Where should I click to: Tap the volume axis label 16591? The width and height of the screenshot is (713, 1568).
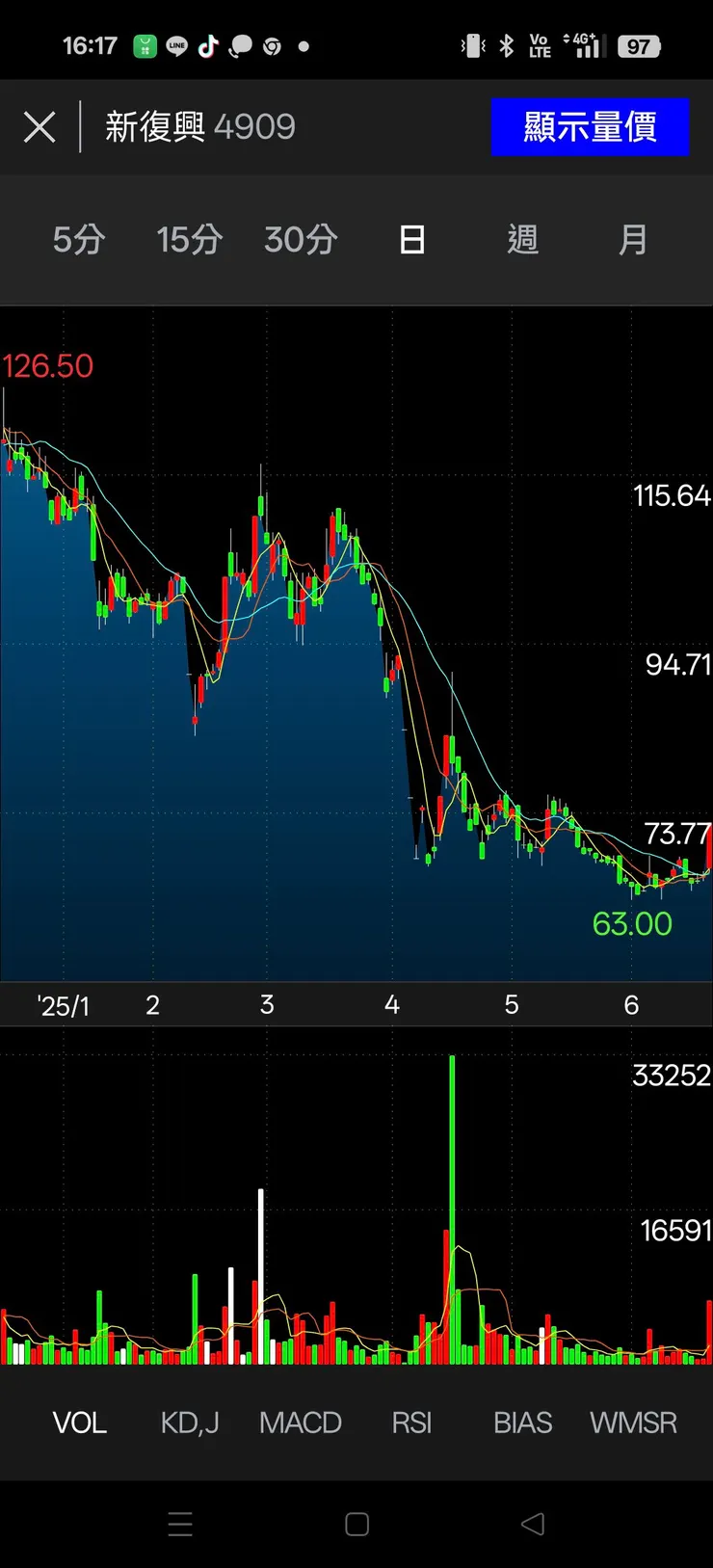675,1230
